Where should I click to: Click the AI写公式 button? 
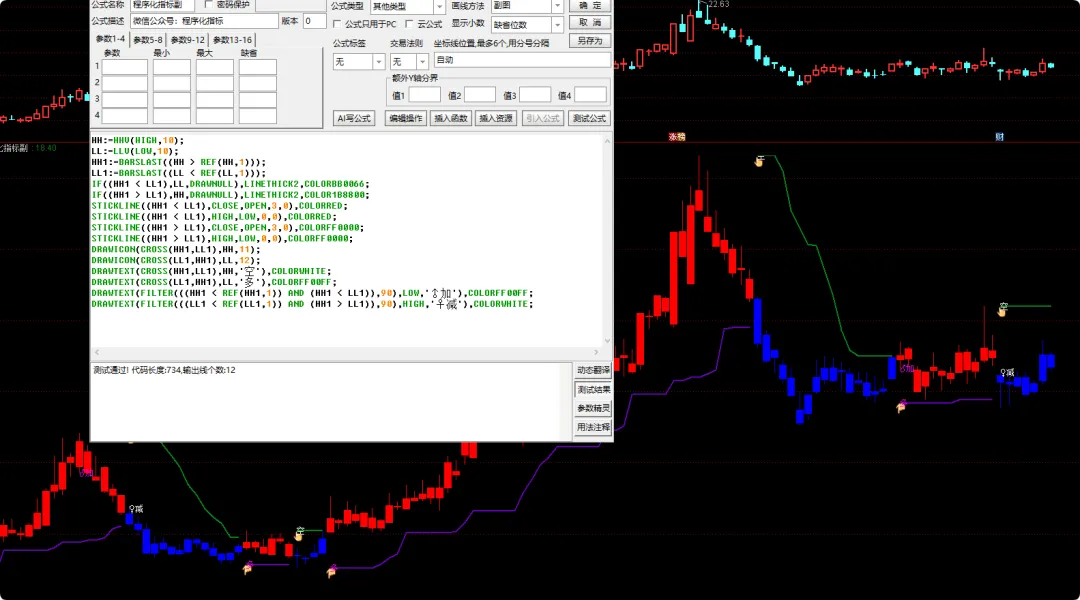[353, 118]
